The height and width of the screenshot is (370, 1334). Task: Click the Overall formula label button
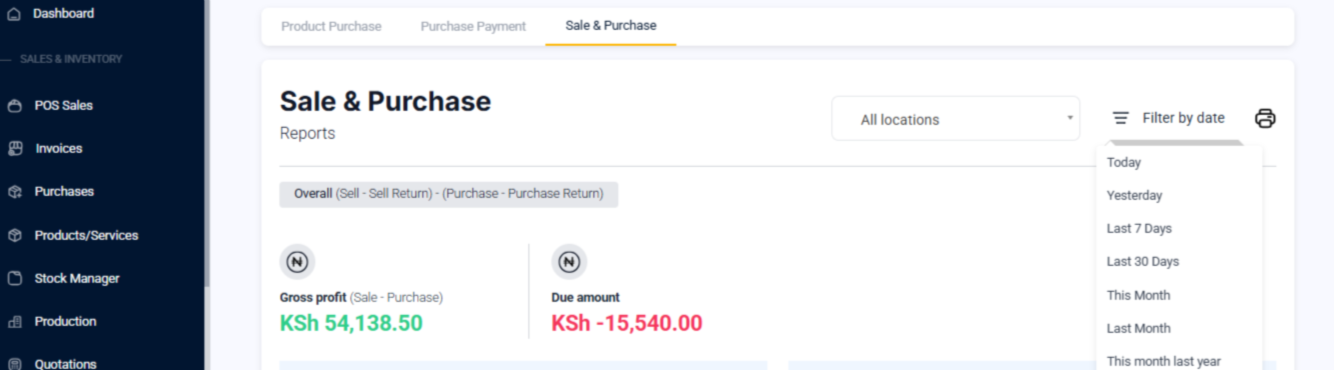449,194
